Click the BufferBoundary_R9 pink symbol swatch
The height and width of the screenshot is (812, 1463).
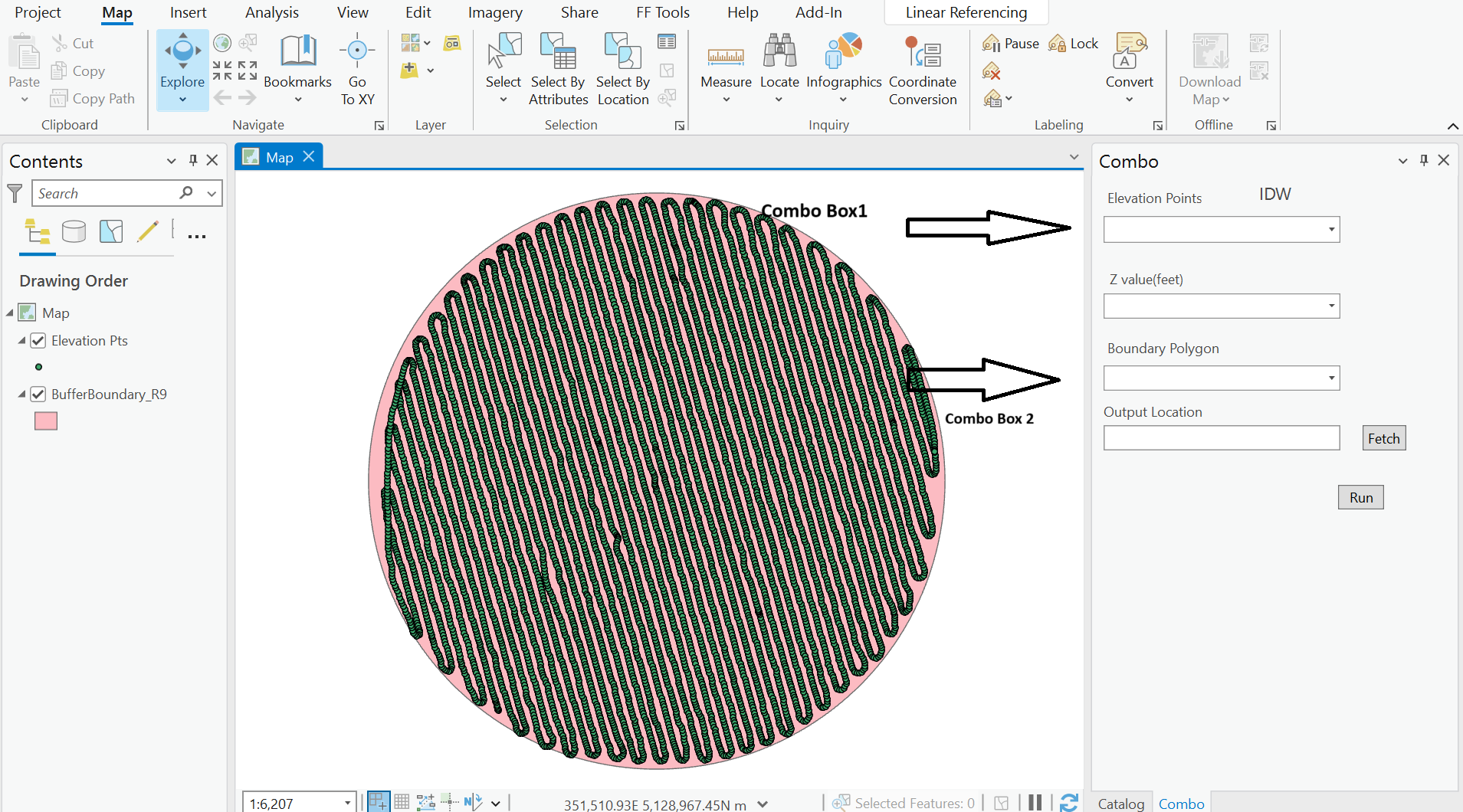pyautogui.click(x=46, y=421)
